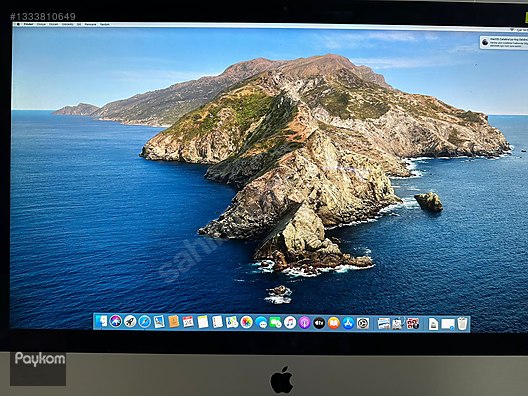528x396 pixels.
Task: Open Apple TV black icon
Action: [319, 323]
